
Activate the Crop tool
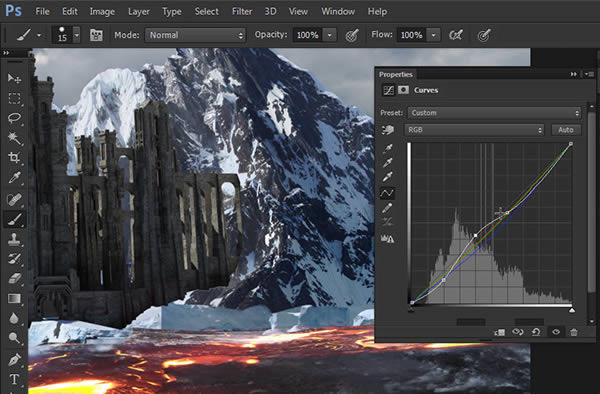click(15, 158)
